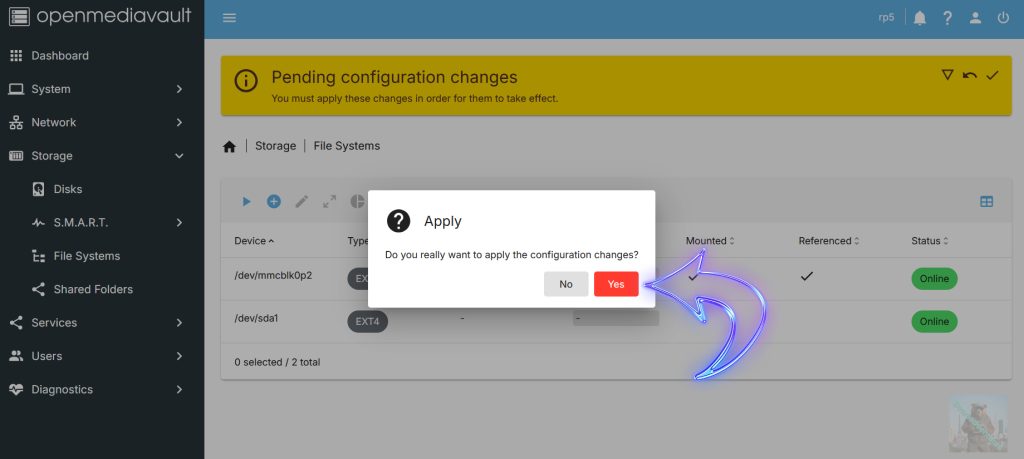Open the table columns view icon
Viewport: 1024px width, 459px height.
986,201
